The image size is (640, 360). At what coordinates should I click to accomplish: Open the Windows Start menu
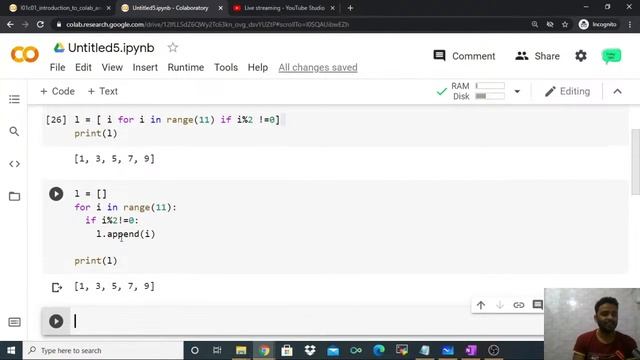(x=11, y=351)
